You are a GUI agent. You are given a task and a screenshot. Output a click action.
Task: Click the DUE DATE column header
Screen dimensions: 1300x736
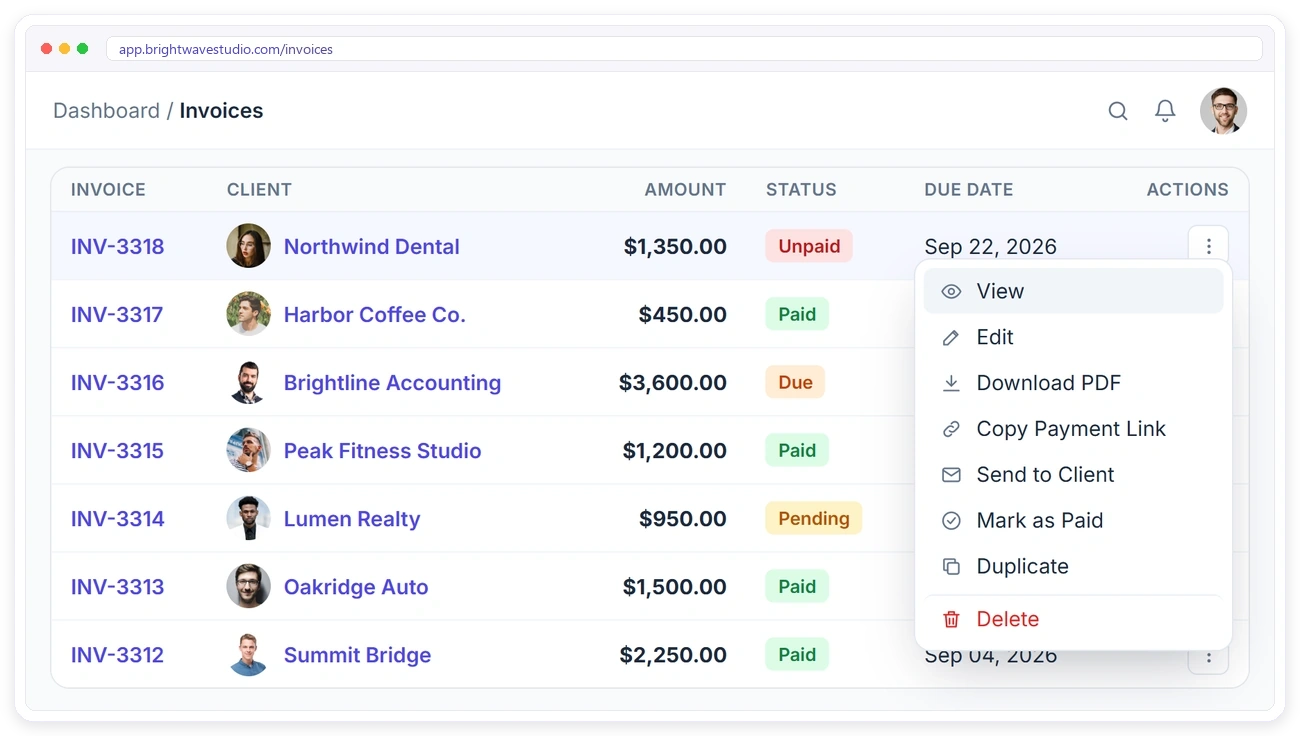(x=969, y=190)
